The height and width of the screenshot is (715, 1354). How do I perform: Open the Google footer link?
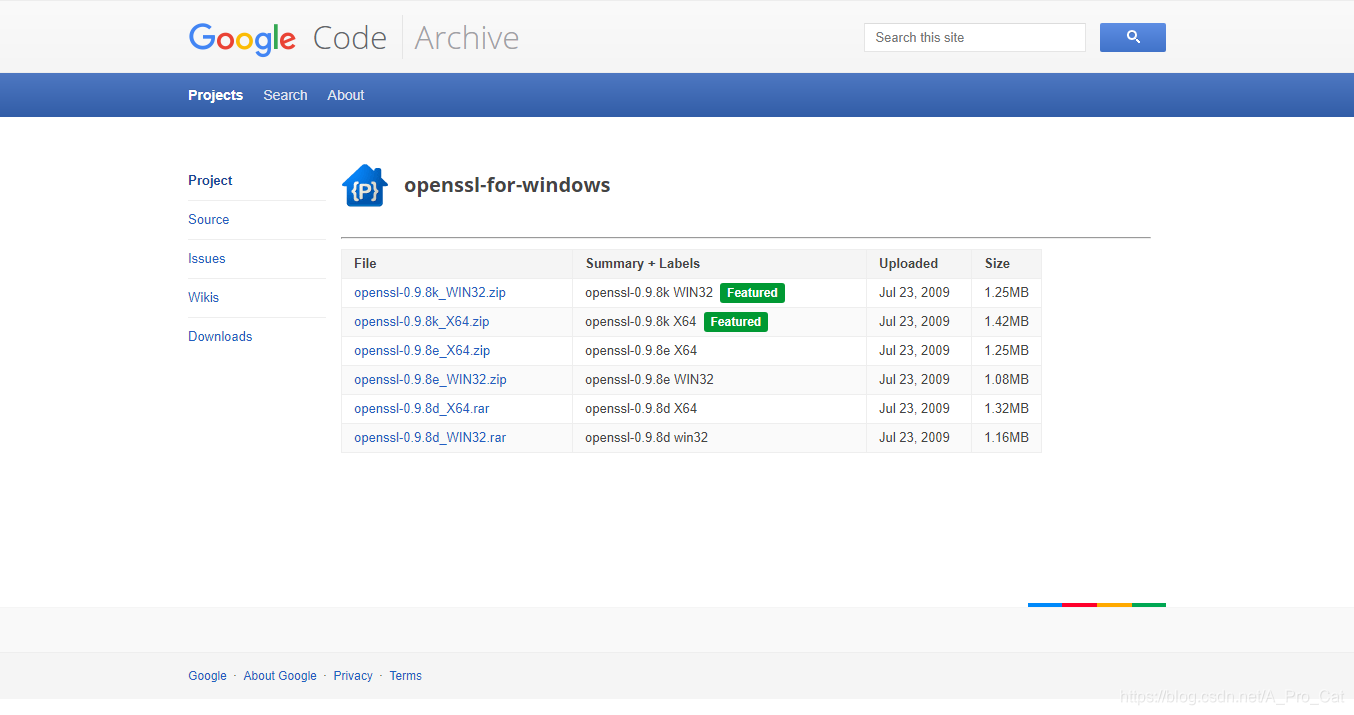click(208, 676)
